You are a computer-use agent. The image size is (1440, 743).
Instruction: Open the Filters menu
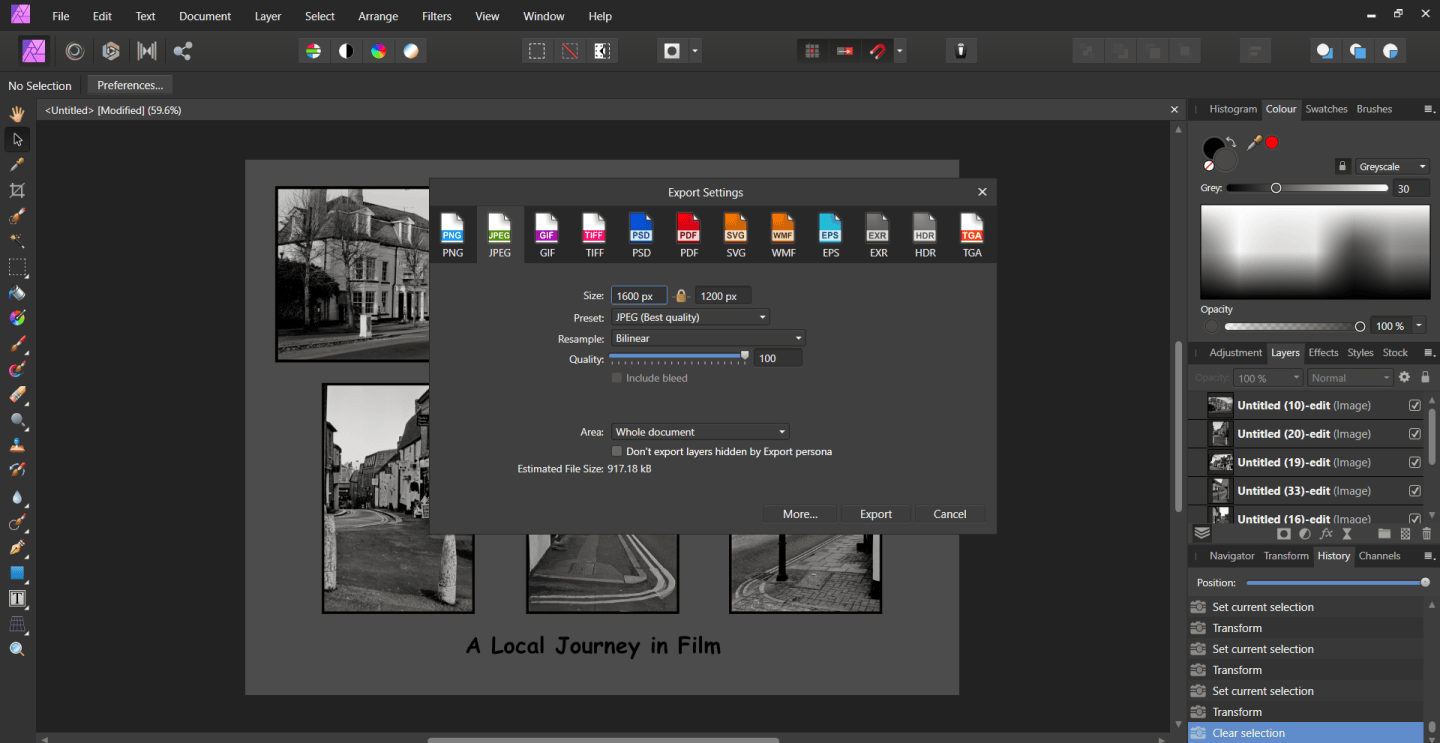[437, 16]
